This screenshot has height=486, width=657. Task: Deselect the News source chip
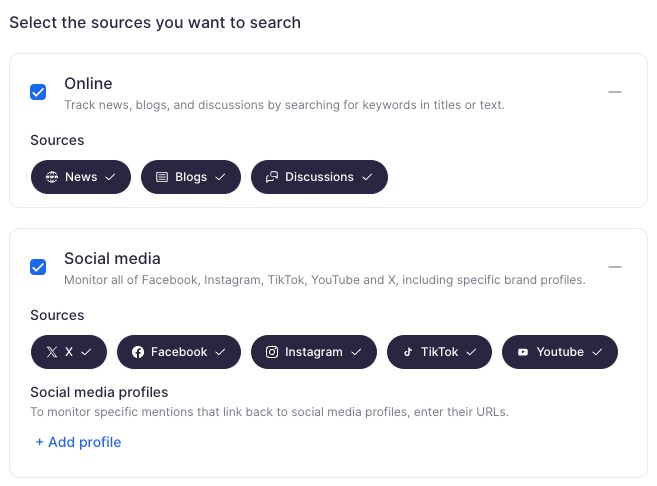[x=80, y=177]
